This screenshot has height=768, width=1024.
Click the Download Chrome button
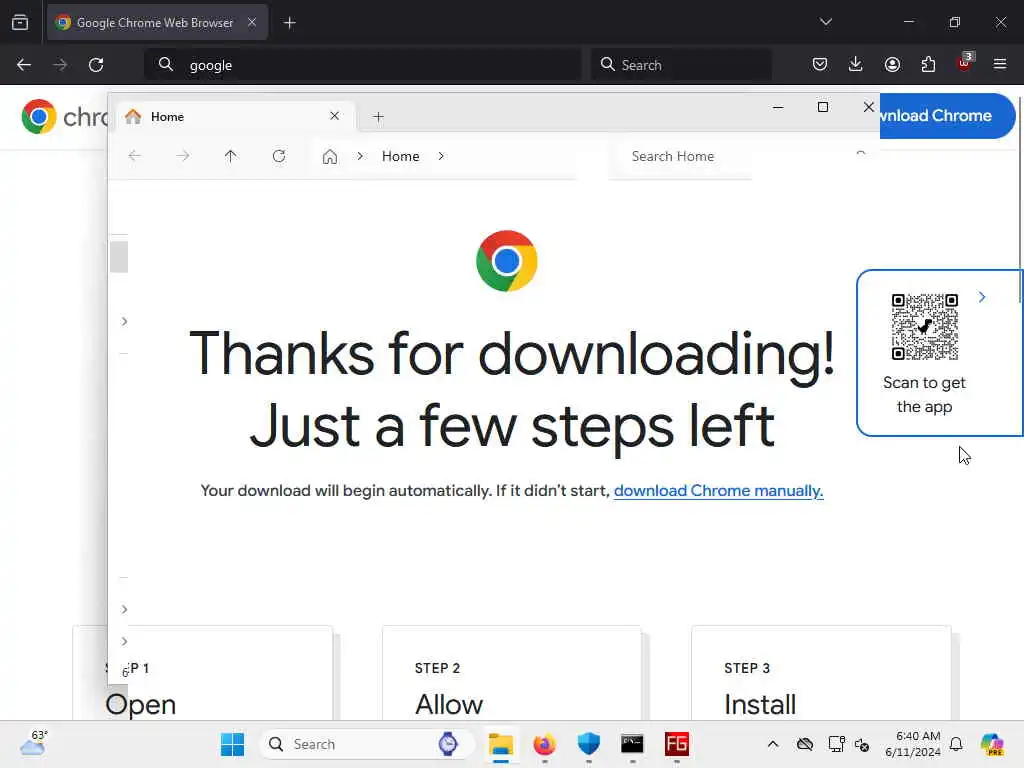pos(947,116)
